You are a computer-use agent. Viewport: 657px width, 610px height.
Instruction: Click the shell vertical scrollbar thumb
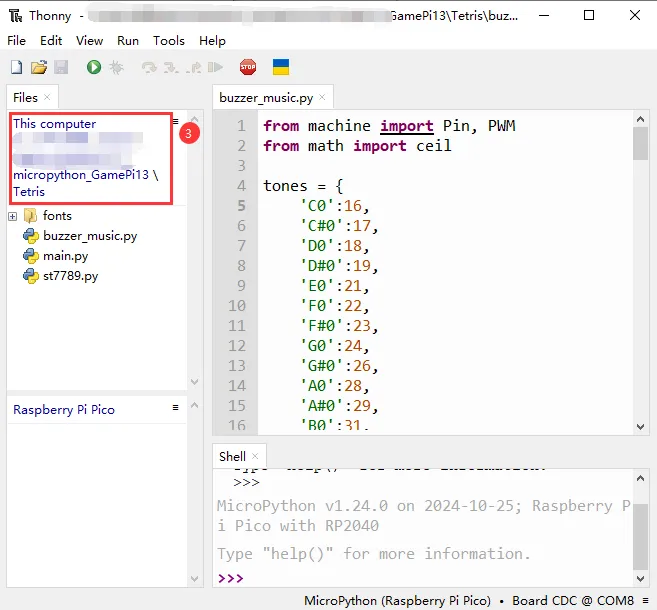(640, 537)
